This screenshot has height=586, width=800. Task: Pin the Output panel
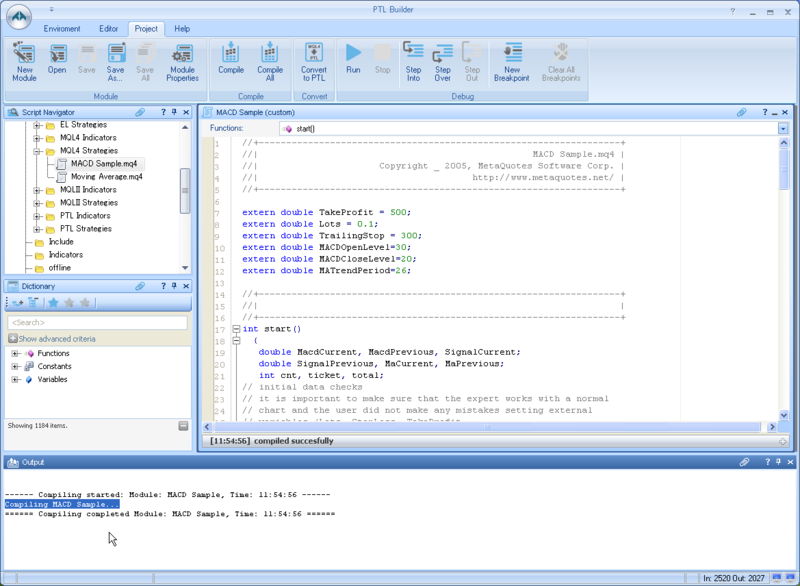tap(779, 462)
